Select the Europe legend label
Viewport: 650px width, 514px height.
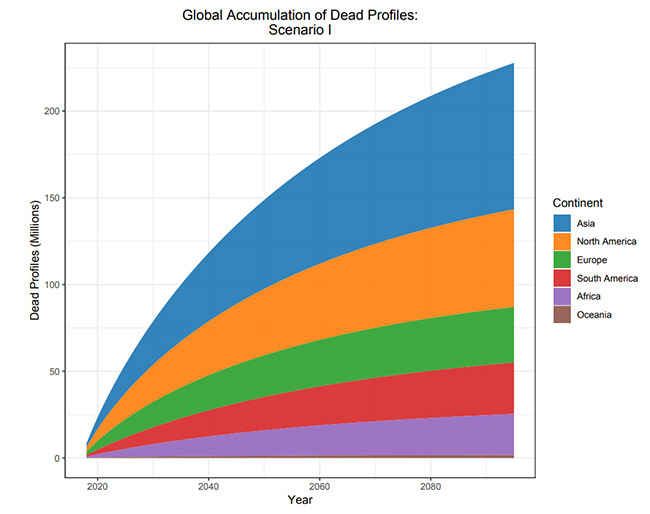click(x=592, y=260)
